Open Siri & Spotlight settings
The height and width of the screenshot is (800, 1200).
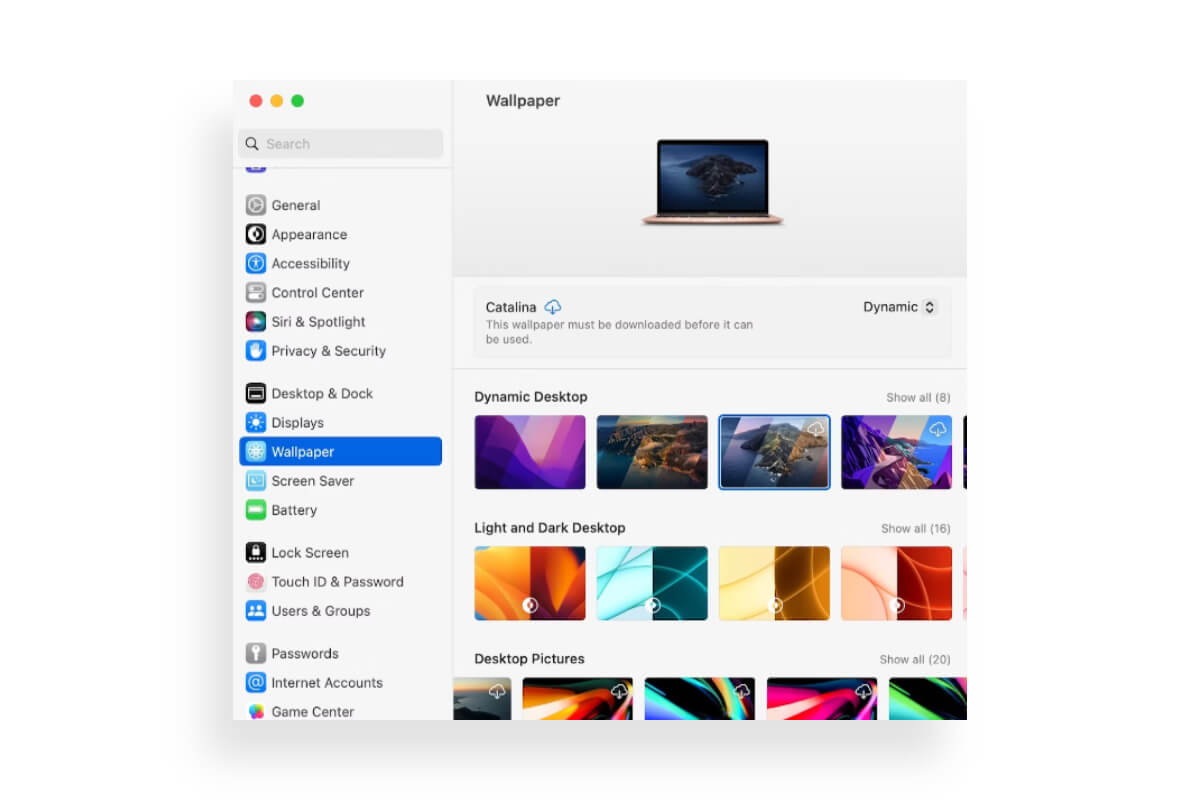pyautogui.click(x=317, y=322)
